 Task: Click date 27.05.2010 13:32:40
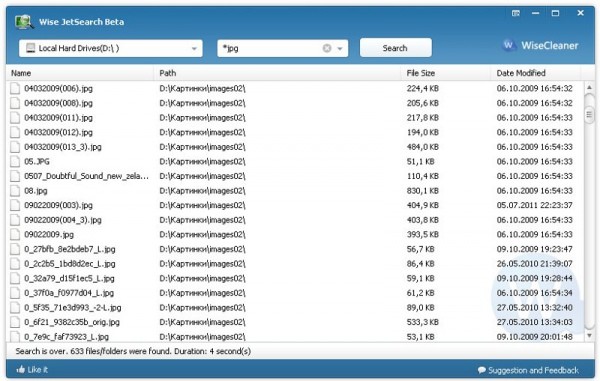point(535,308)
